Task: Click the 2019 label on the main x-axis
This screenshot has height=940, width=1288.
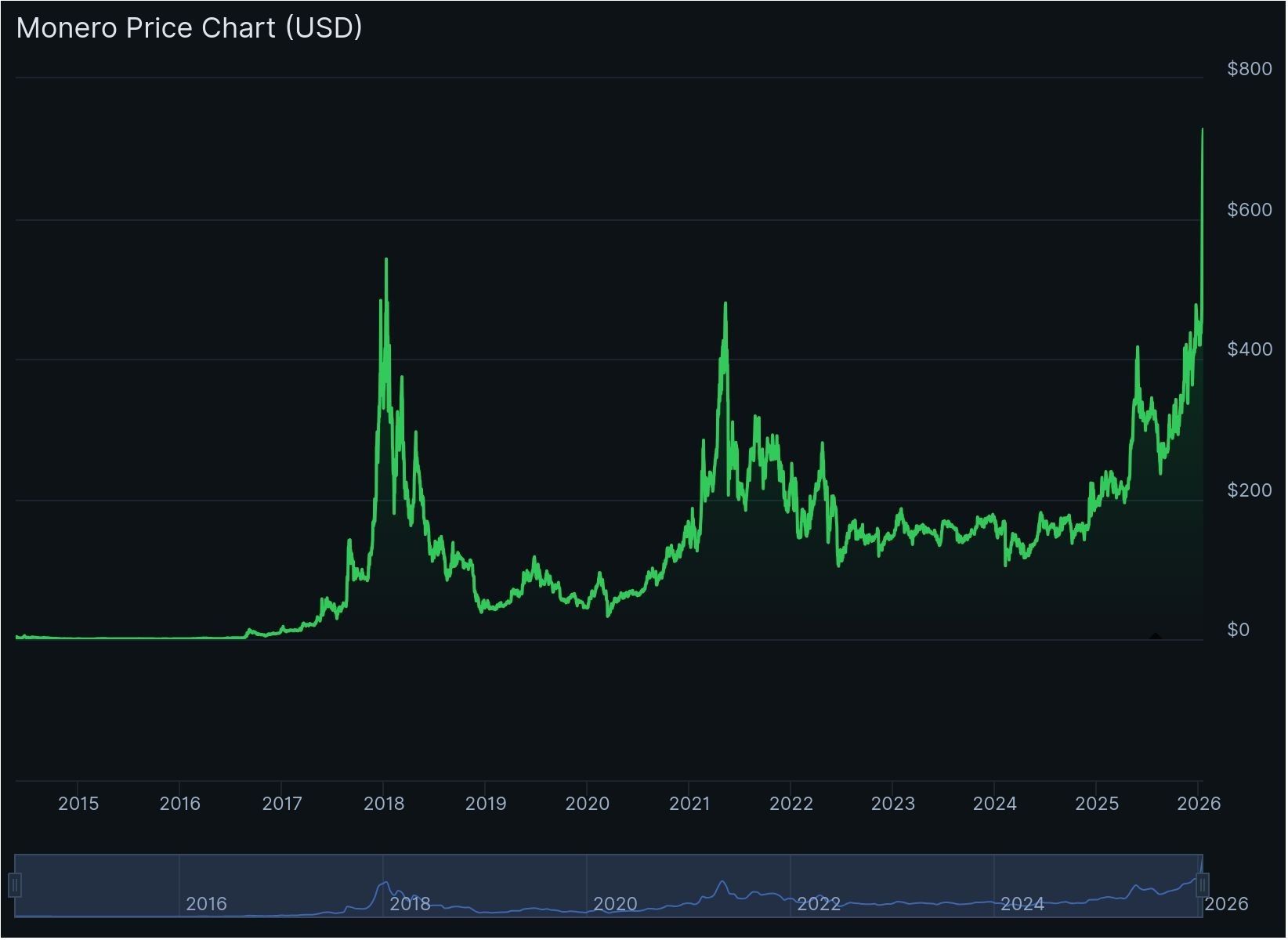Action: click(486, 804)
